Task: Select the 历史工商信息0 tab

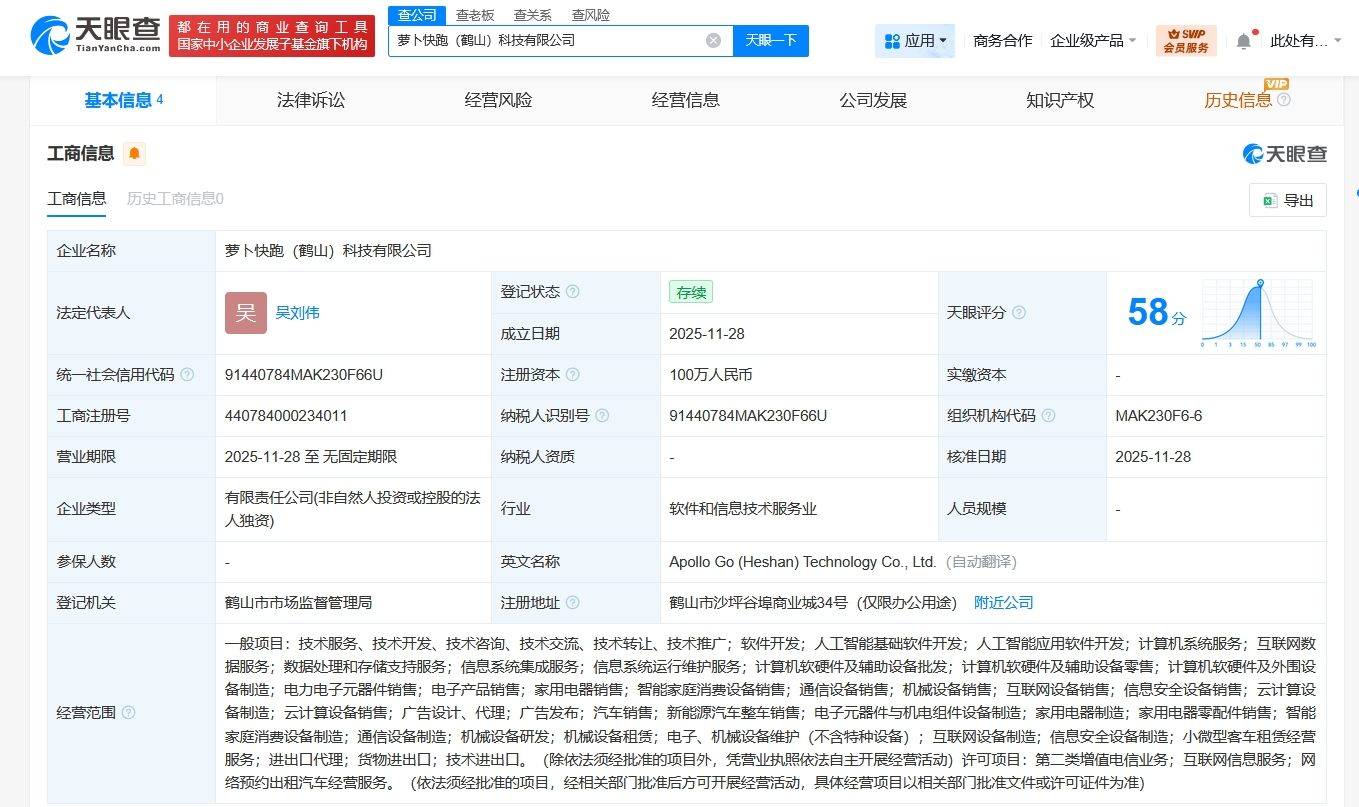Action: tap(174, 199)
